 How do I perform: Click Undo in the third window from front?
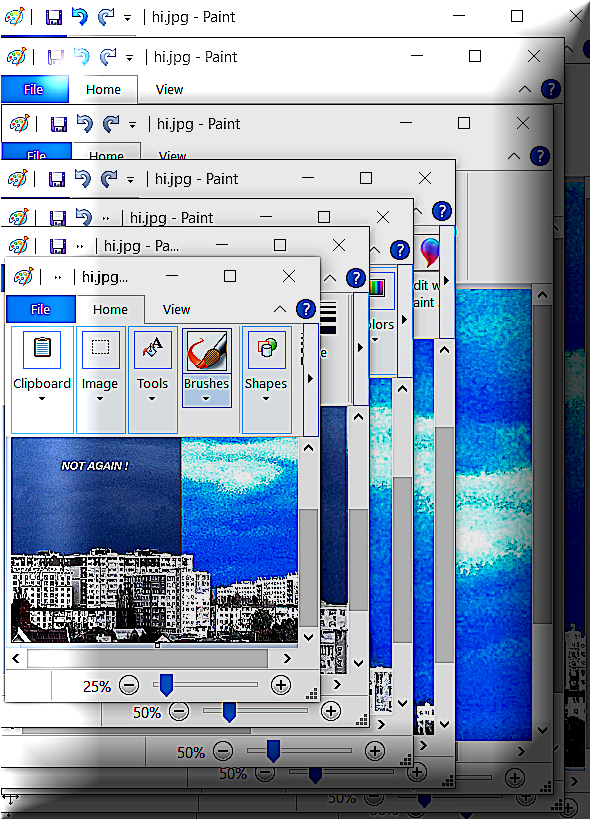click(x=84, y=217)
